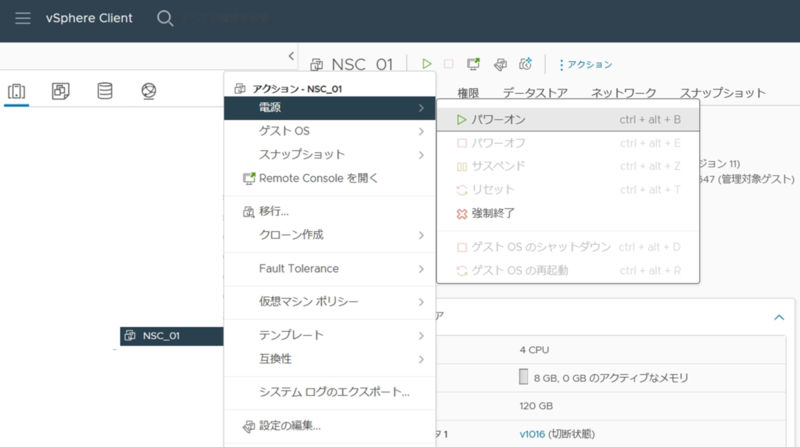Click the red 強制終了 X icon
This screenshot has height=447, width=800.
462,214
